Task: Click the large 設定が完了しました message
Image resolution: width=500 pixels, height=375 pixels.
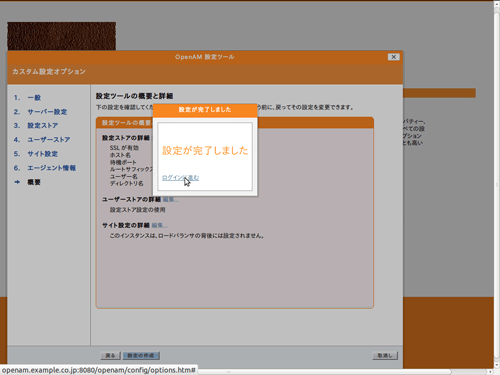Action: [x=205, y=151]
